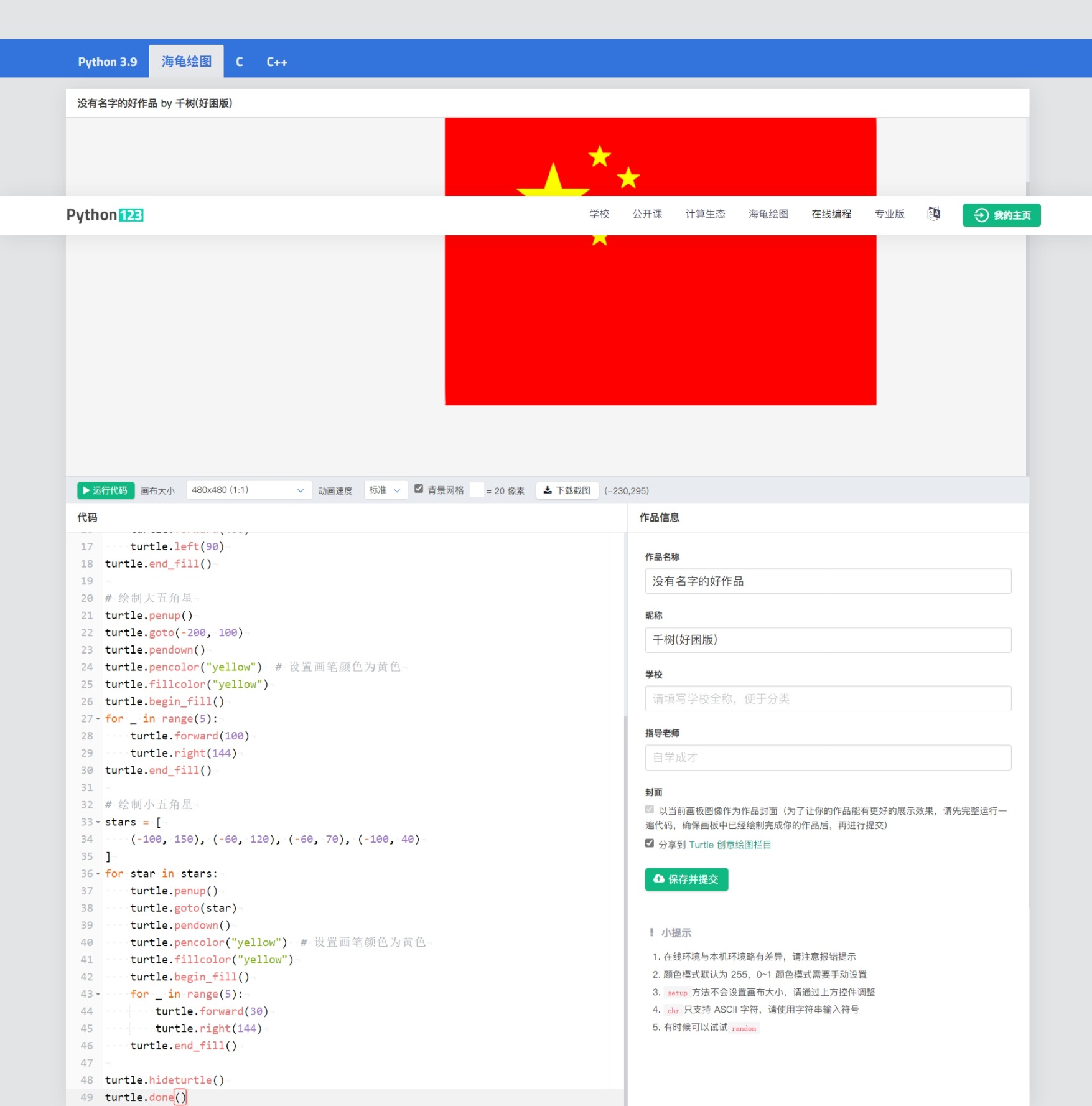This screenshot has width=1092, height=1106.
Task: Collapse the for loop at line 27
Action: (98, 719)
